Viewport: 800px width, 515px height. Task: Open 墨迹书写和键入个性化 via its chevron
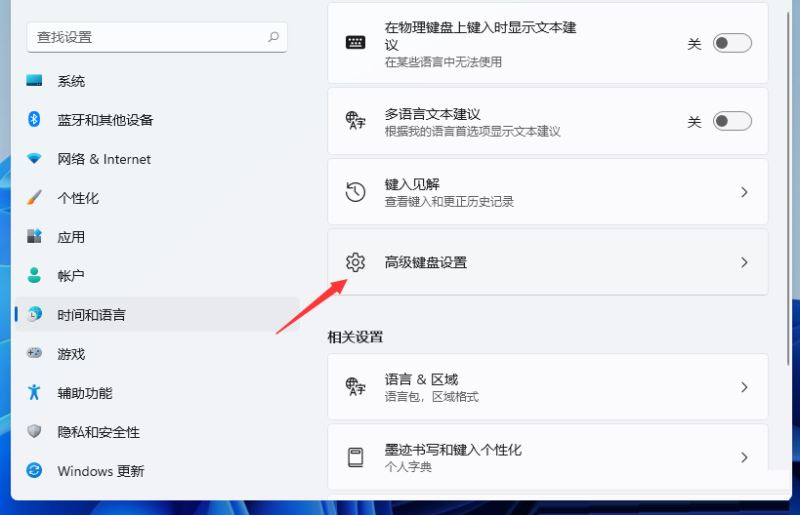click(744, 458)
